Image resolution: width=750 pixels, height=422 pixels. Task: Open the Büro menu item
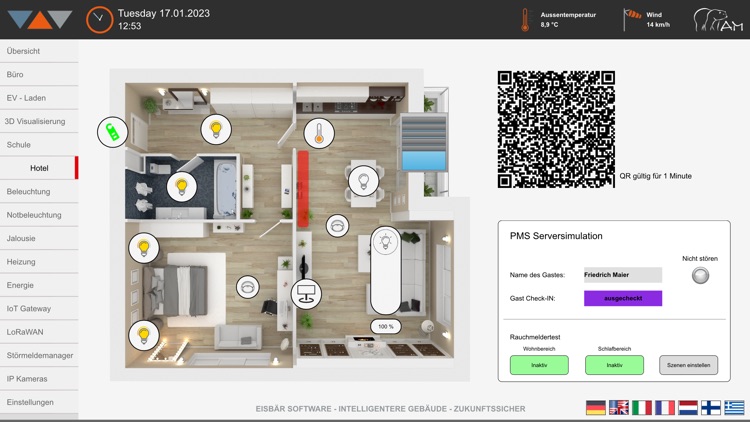(x=39, y=74)
